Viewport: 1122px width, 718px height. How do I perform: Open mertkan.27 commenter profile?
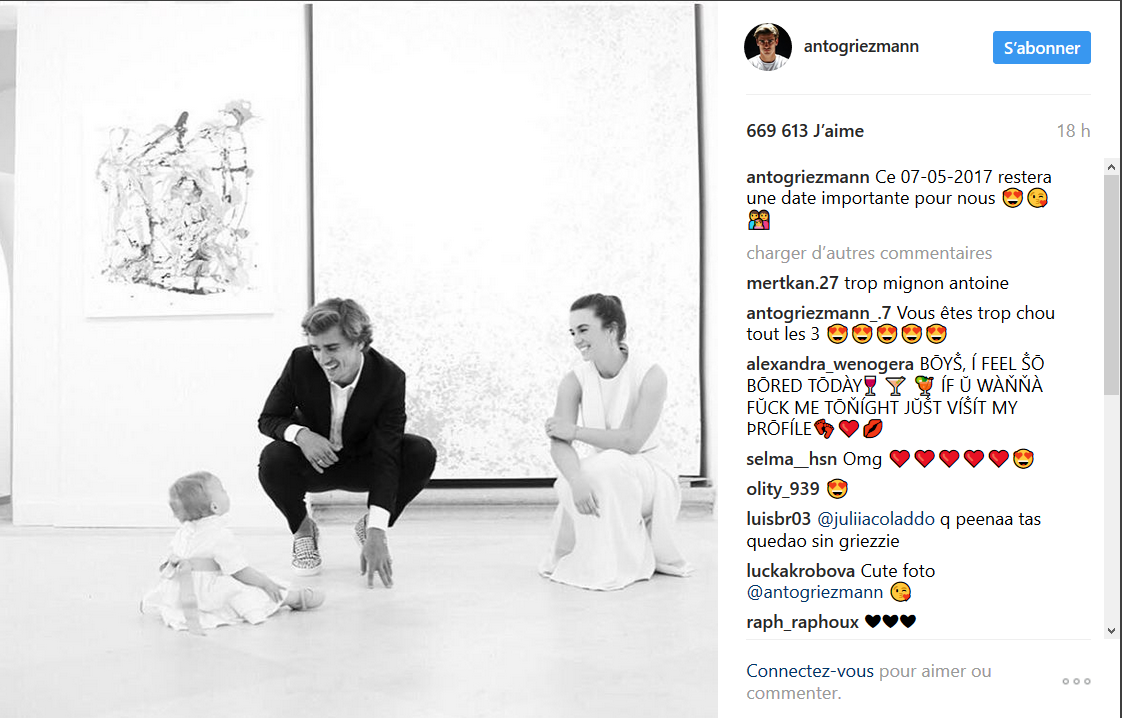792,283
